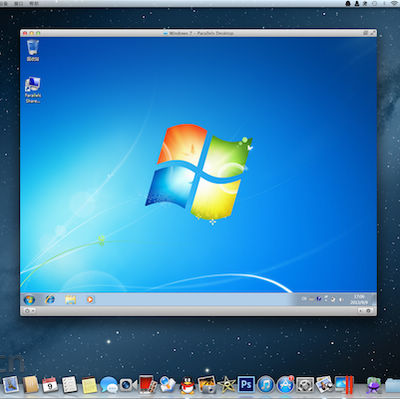Viewport: 400px width, 399px height.
Task: Click the Windows taskbar clock and date
Action: pyautogui.click(x=359, y=299)
